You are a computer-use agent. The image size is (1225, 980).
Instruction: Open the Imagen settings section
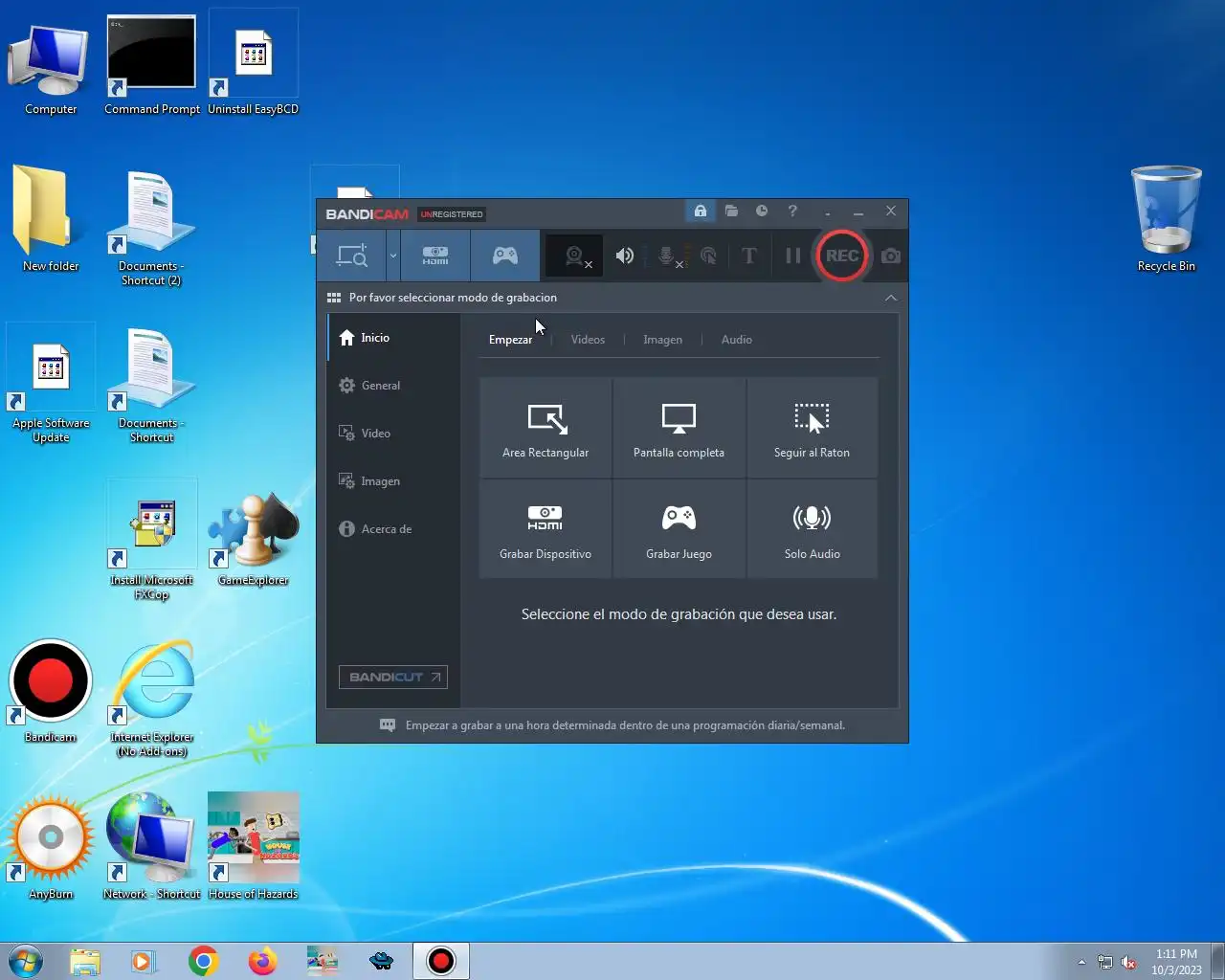coord(393,481)
